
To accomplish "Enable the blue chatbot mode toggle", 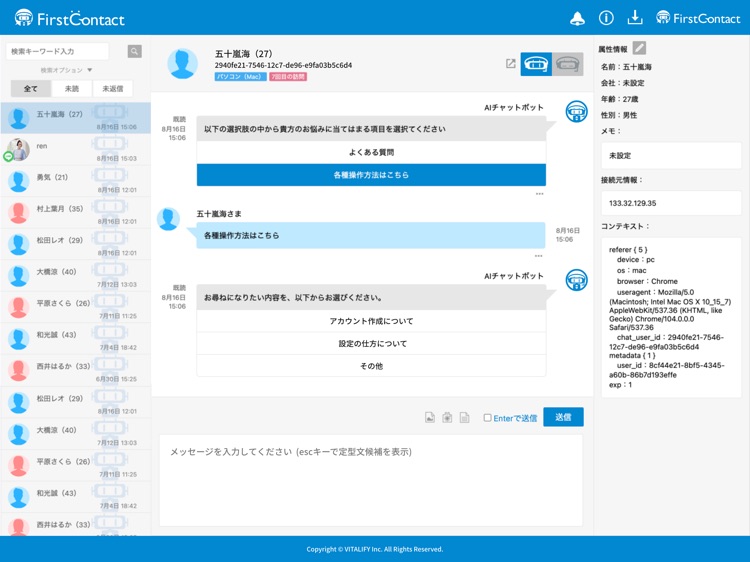I will (x=536, y=64).
